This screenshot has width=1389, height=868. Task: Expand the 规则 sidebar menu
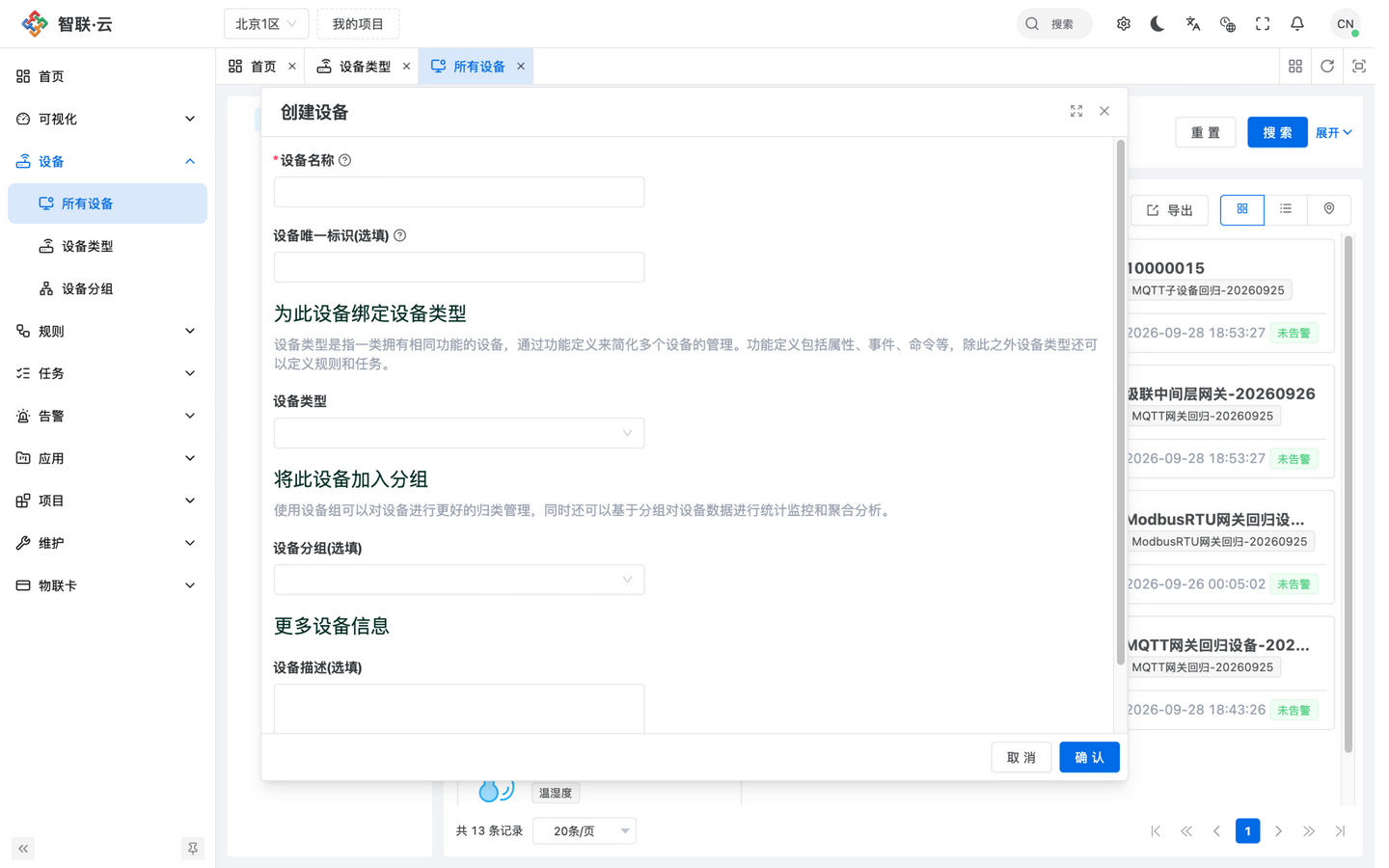click(107, 331)
